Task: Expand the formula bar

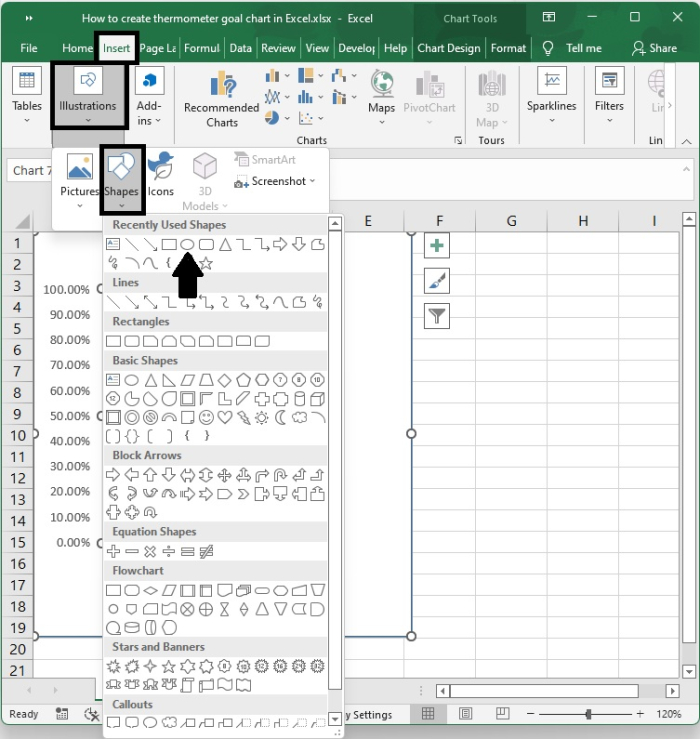Action: [686, 169]
